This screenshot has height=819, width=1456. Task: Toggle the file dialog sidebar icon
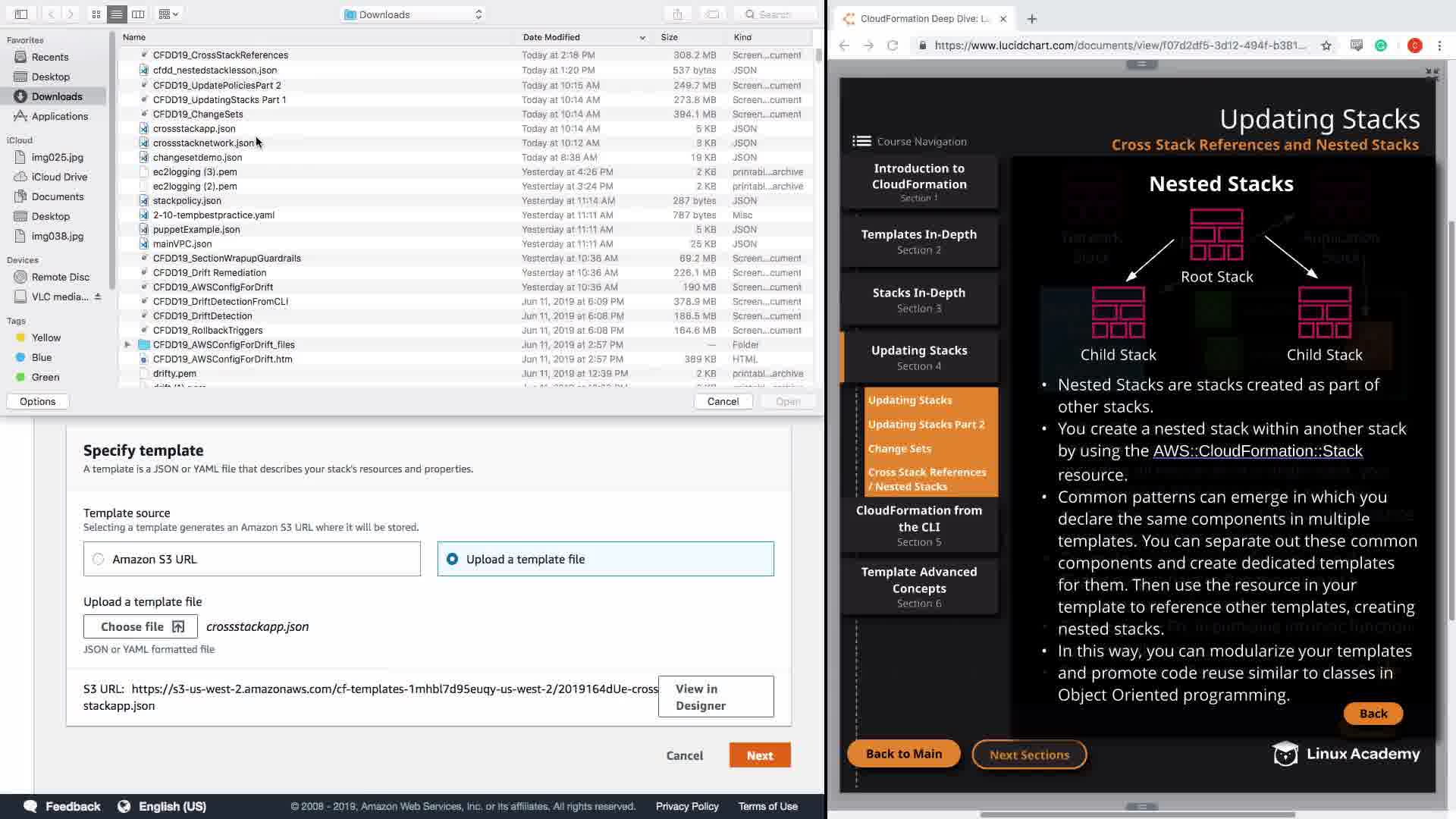(21, 14)
